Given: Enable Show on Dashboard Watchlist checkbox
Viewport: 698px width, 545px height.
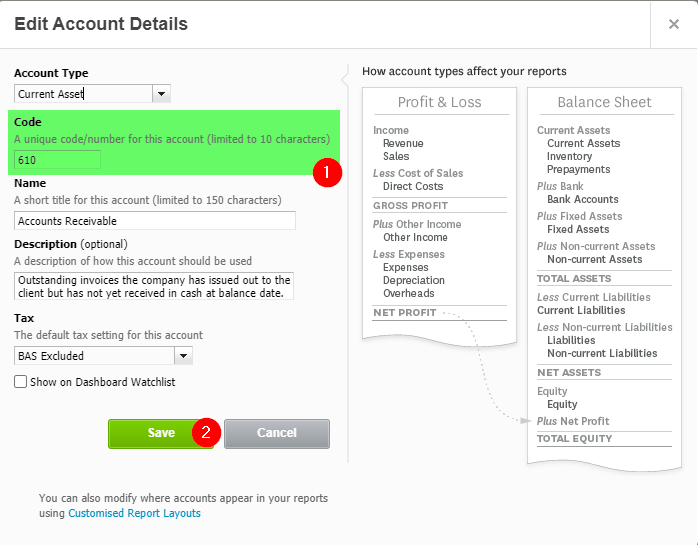Looking at the screenshot, I should tap(20, 382).
